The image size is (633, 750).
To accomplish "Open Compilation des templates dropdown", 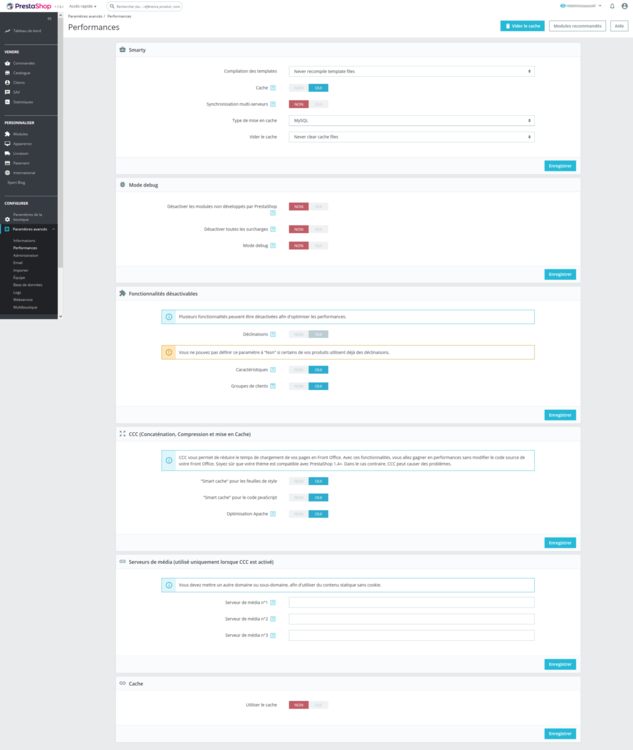I will tap(411, 71).
